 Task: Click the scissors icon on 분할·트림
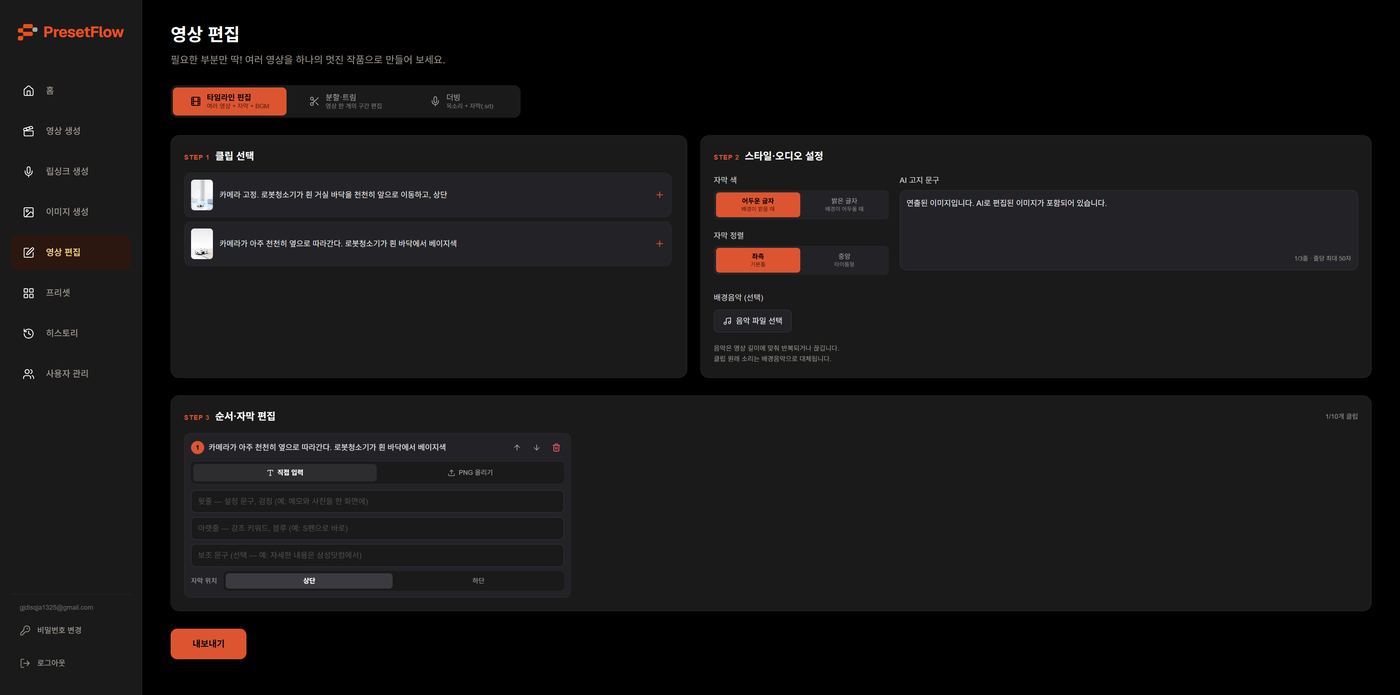pyautogui.click(x=314, y=102)
